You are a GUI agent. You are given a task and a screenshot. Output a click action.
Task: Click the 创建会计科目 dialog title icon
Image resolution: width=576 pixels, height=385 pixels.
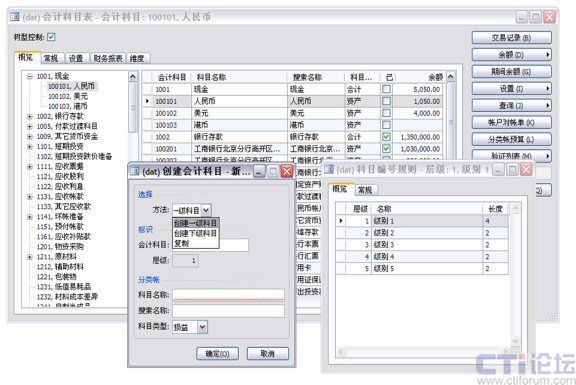coord(135,171)
